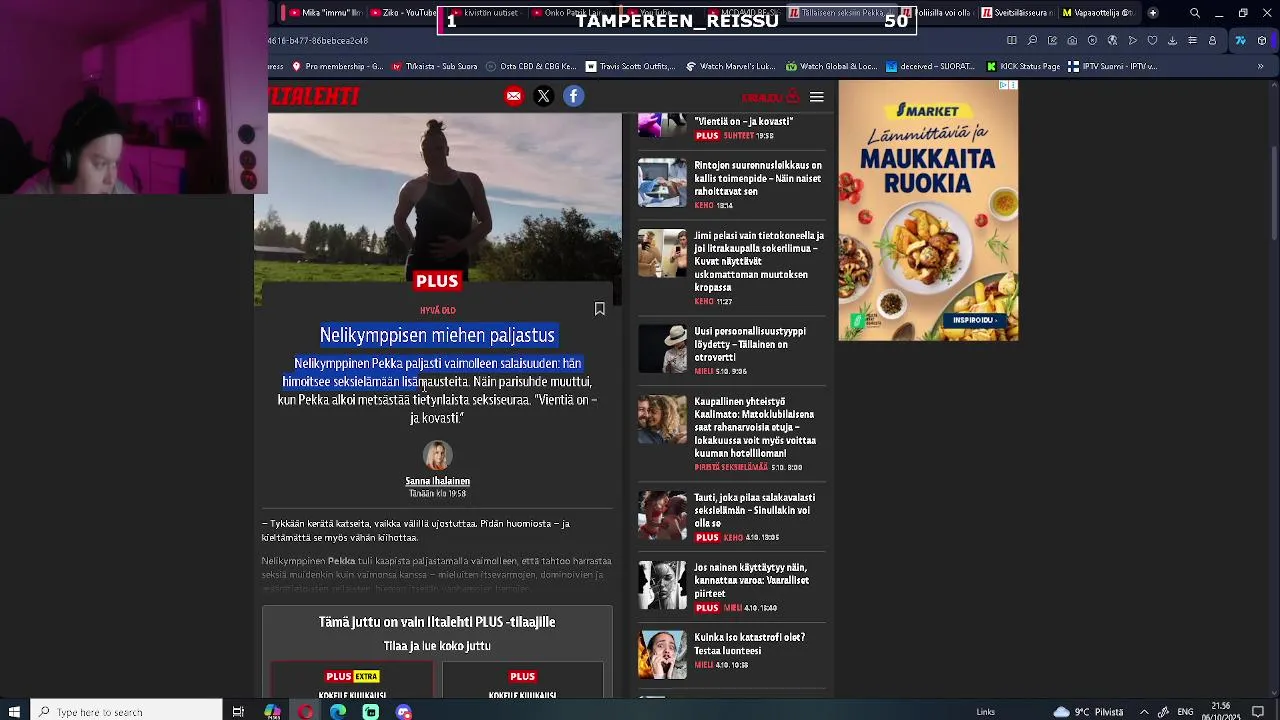Open the IPTV Suomi bookmark

1113,67
